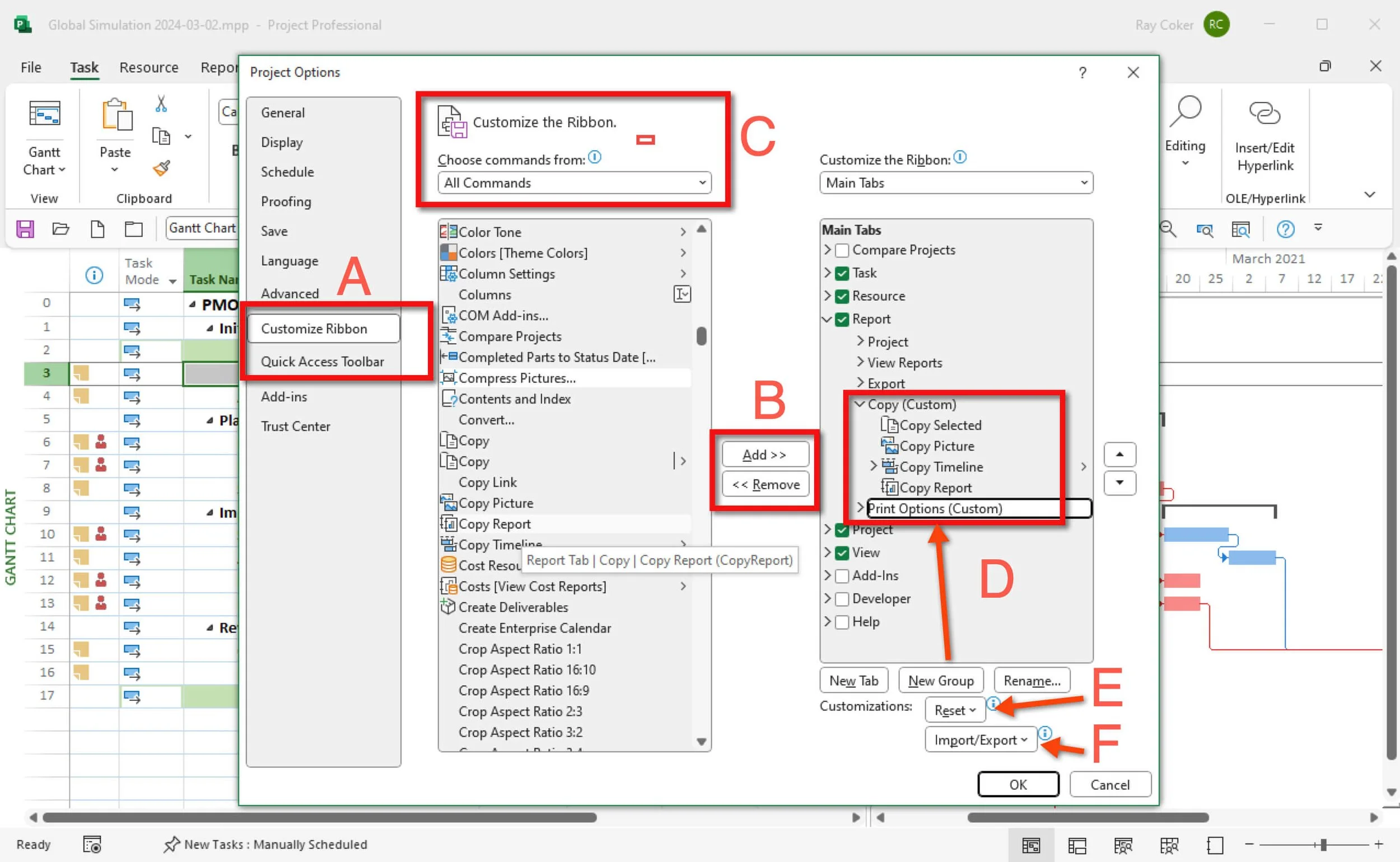Click the Ray Coker account avatar
The image size is (1400, 862).
pyautogui.click(x=1215, y=25)
